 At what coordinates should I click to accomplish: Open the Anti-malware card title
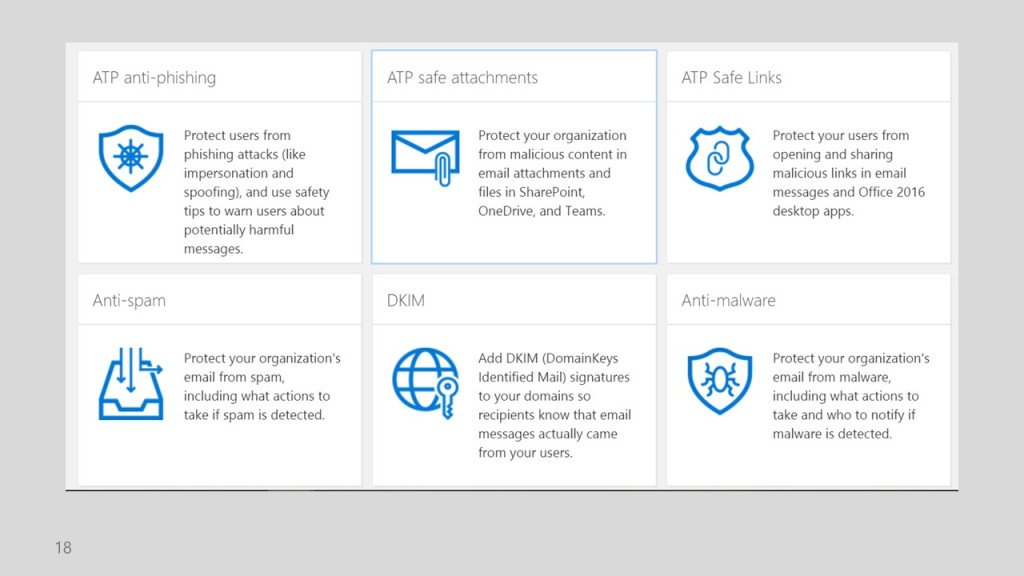click(728, 300)
